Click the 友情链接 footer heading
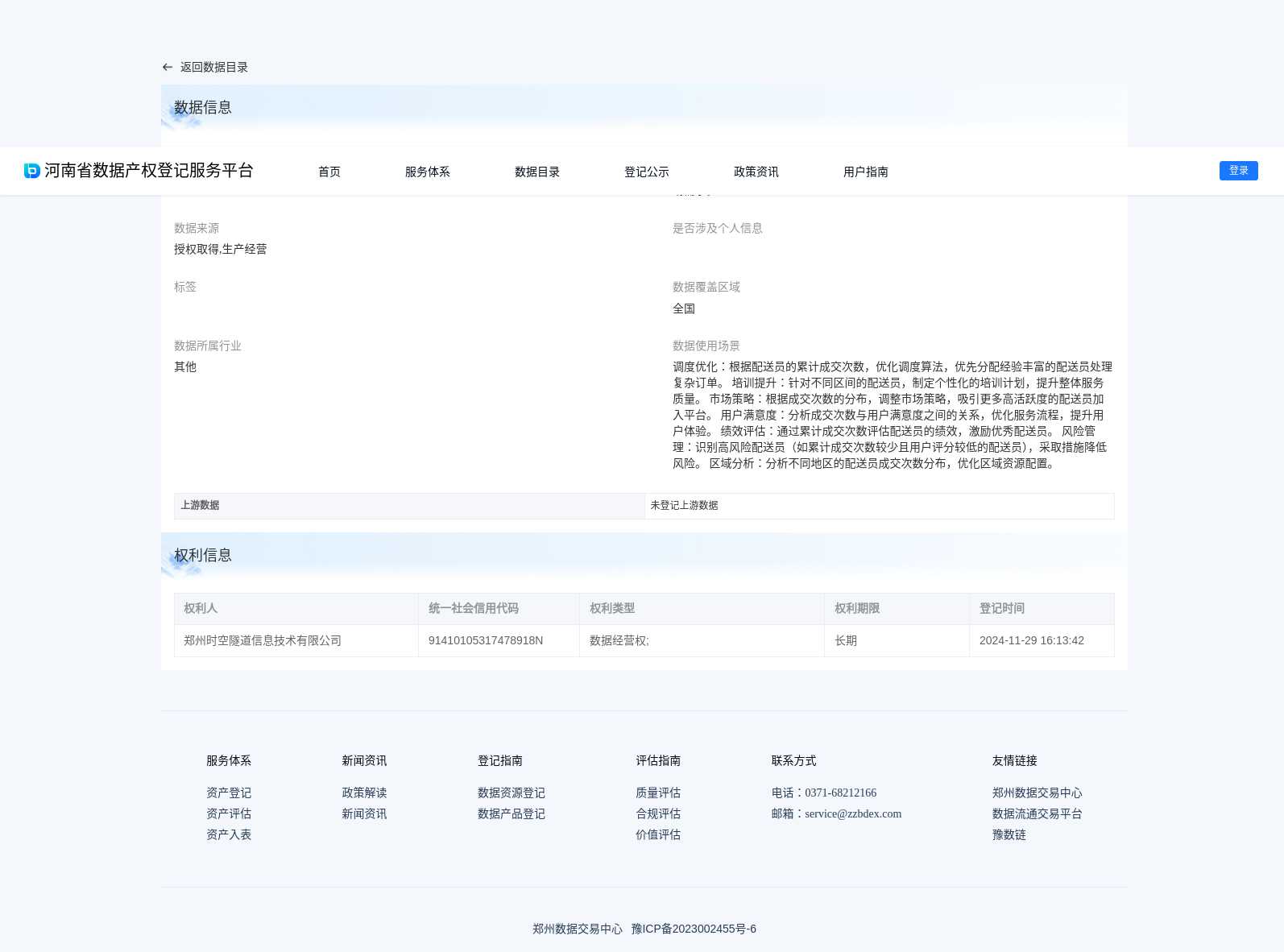The width and height of the screenshot is (1284, 952). tap(1015, 761)
